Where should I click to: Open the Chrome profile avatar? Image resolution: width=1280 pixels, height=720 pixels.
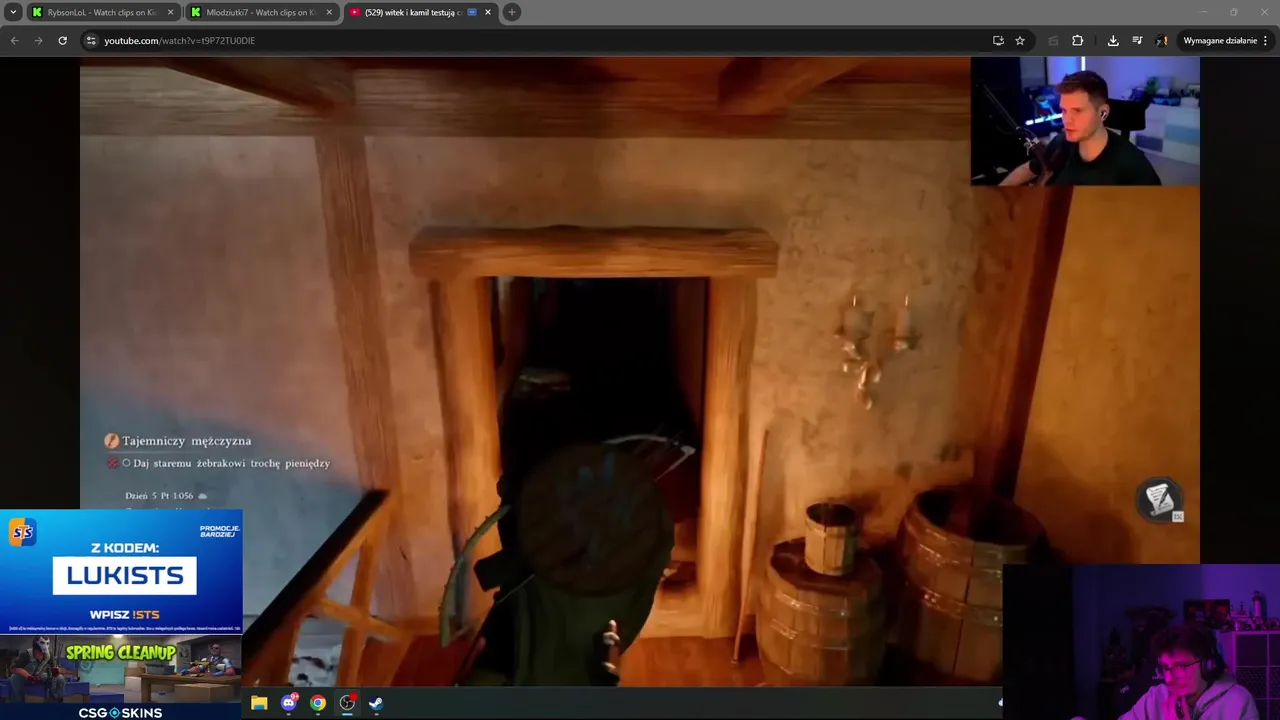pyautogui.click(x=1161, y=40)
